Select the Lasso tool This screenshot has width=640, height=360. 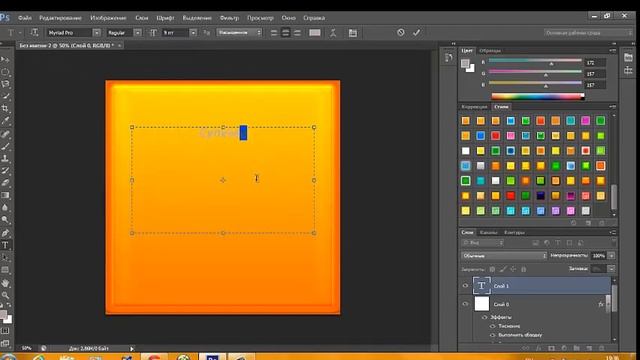[x=5, y=84]
